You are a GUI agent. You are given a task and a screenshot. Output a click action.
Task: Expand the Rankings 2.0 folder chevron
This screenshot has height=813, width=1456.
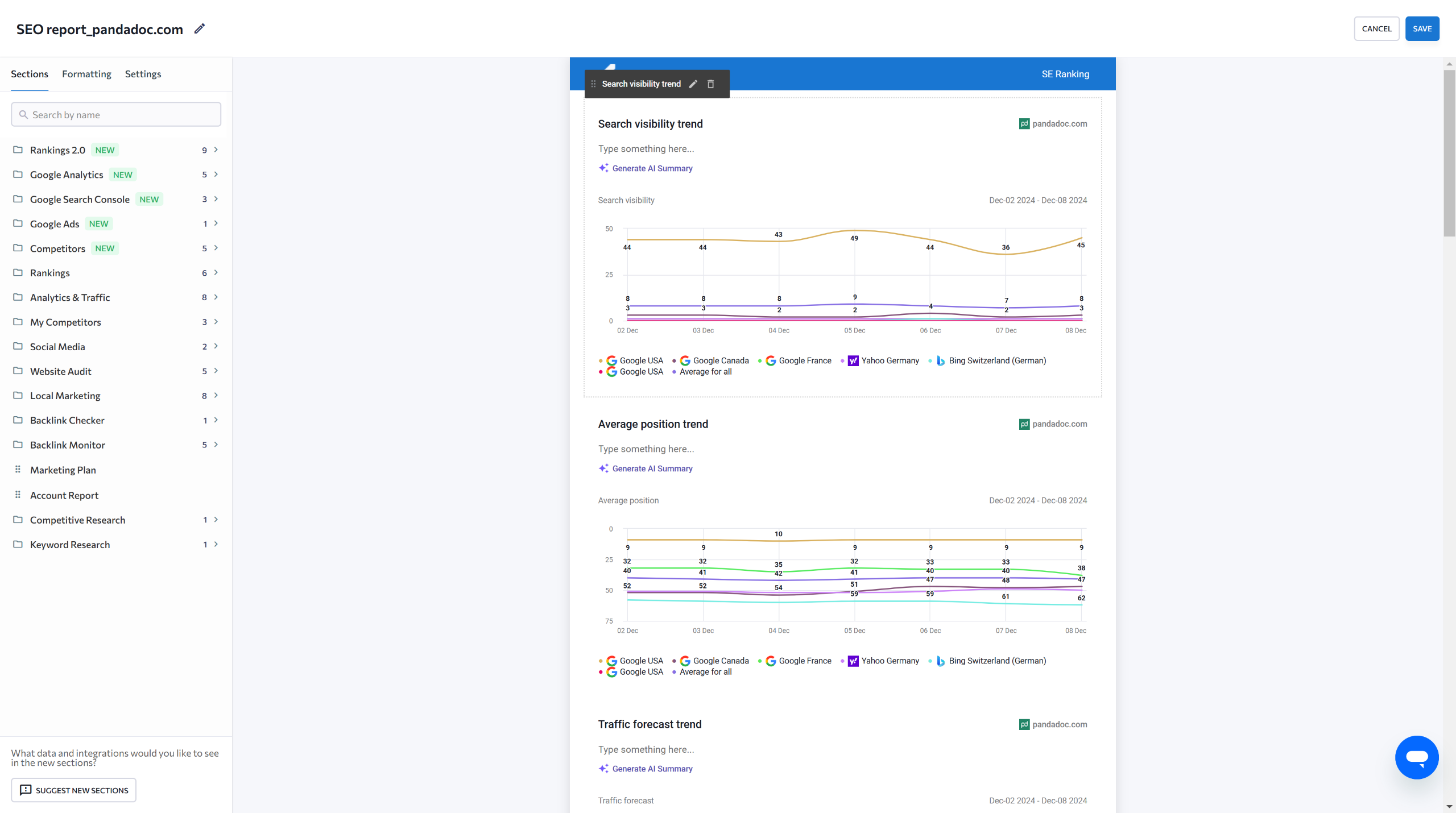[x=216, y=150]
